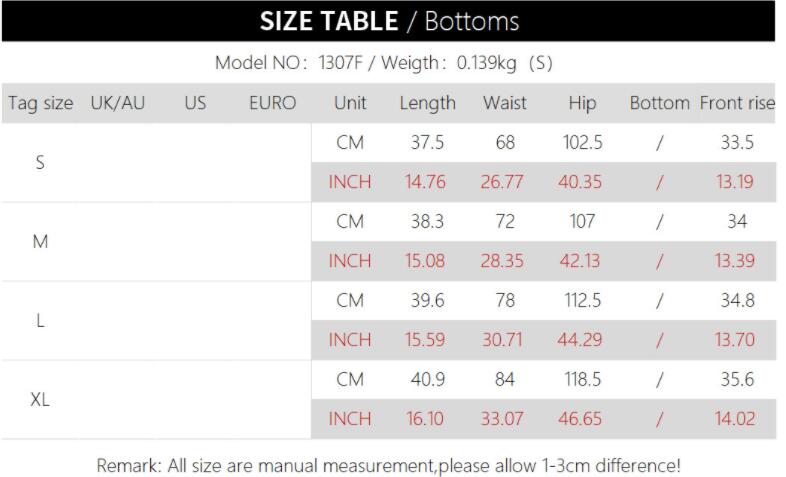This screenshot has height=477, width=786.
Task: Select the XL tag size row label
Action: tap(40, 399)
